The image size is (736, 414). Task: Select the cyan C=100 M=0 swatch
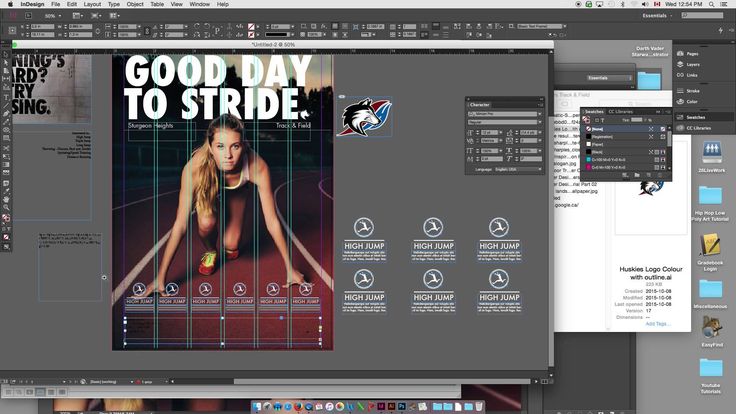(x=625, y=160)
